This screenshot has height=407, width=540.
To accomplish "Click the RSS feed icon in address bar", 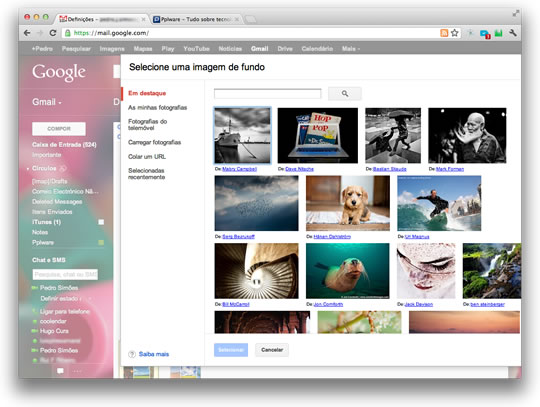I will (444, 33).
